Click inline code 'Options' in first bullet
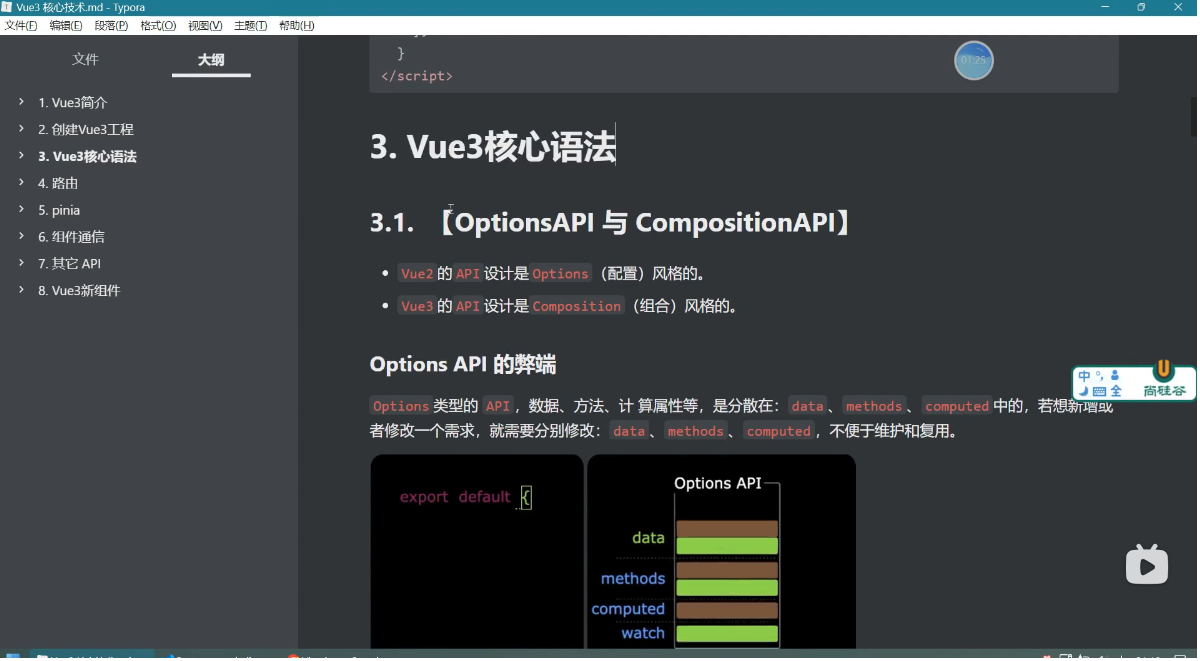This screenshot has width=1200, height=661. pyautogui.click(x=560, y=274)
